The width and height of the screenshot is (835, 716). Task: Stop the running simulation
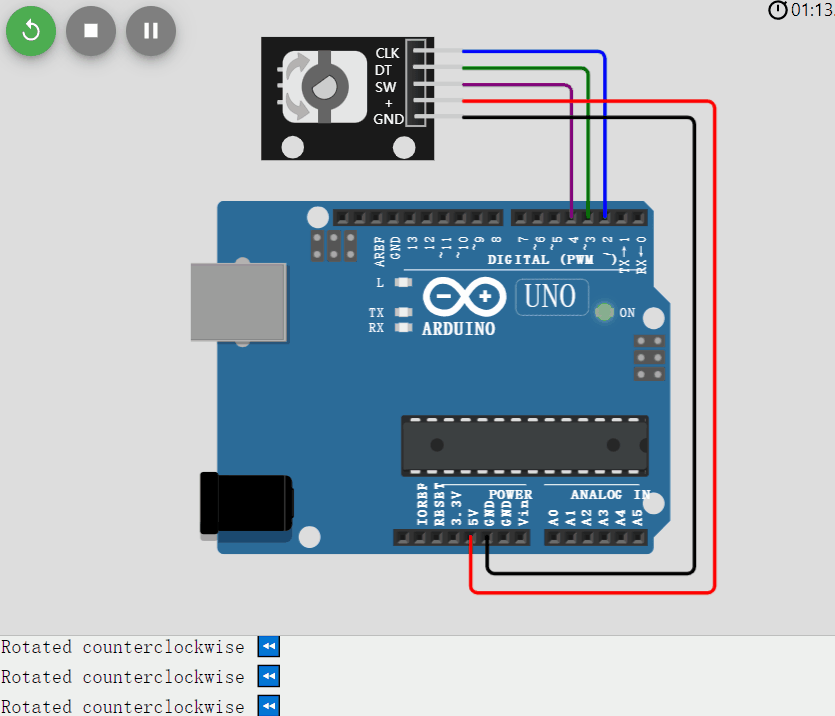pos(91,31)
